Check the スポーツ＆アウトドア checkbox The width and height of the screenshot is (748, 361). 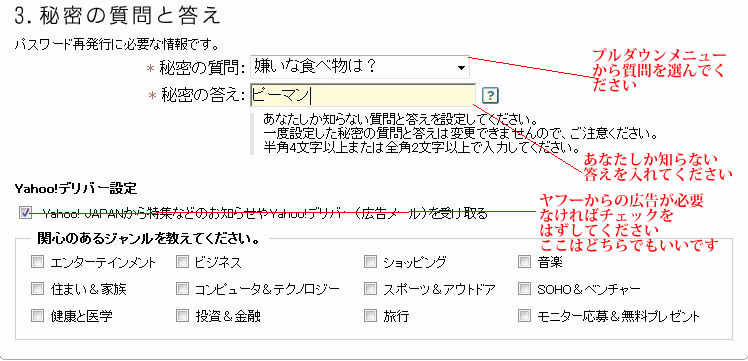click(370, 289)
